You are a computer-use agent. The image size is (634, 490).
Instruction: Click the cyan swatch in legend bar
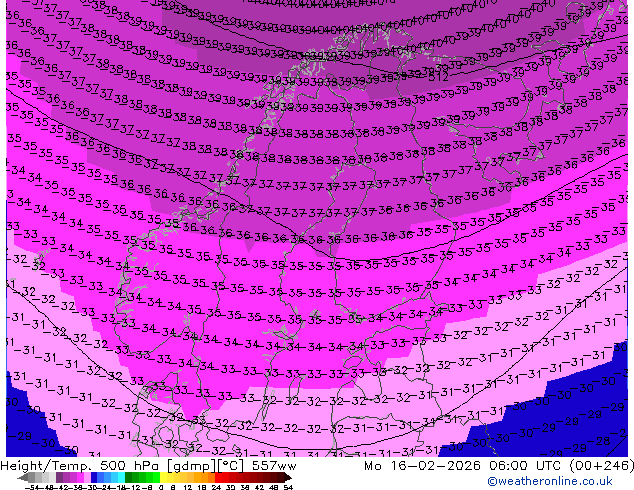point(122,478)
